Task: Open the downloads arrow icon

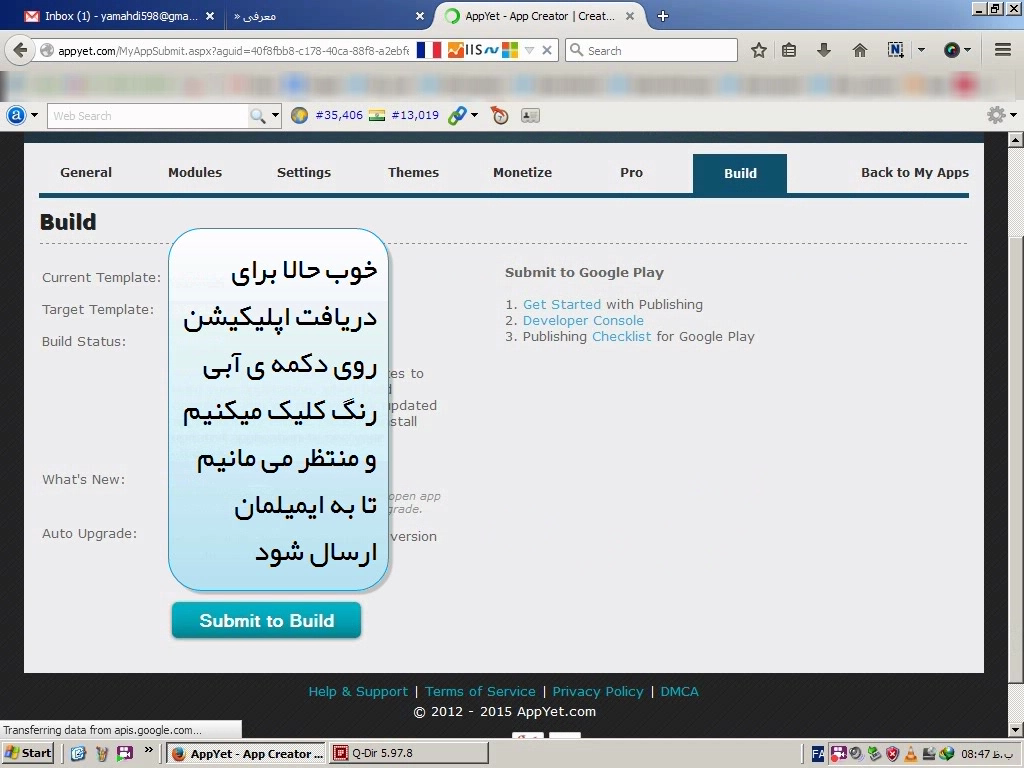Action: (x=824, y=50)
